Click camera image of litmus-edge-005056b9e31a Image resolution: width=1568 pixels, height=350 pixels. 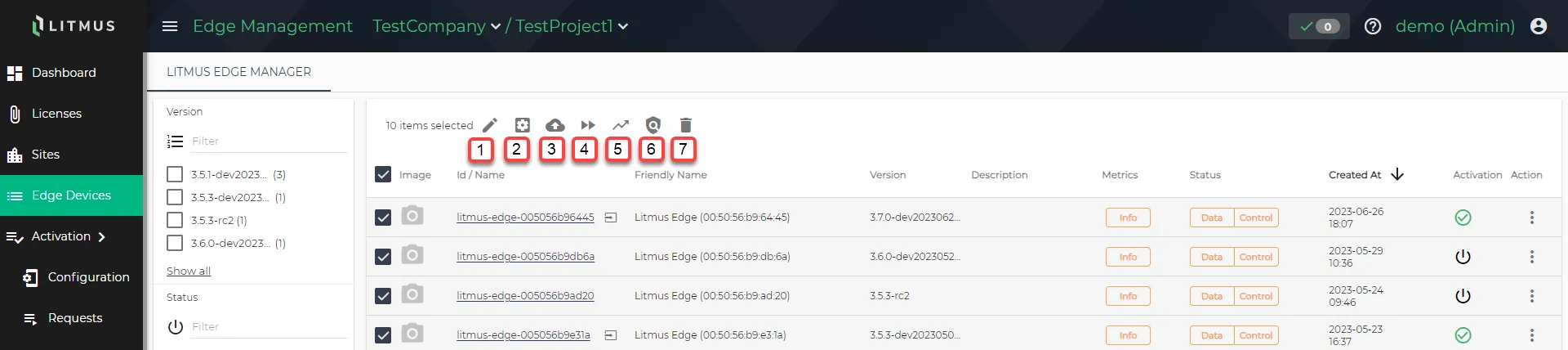click(412, 333)
